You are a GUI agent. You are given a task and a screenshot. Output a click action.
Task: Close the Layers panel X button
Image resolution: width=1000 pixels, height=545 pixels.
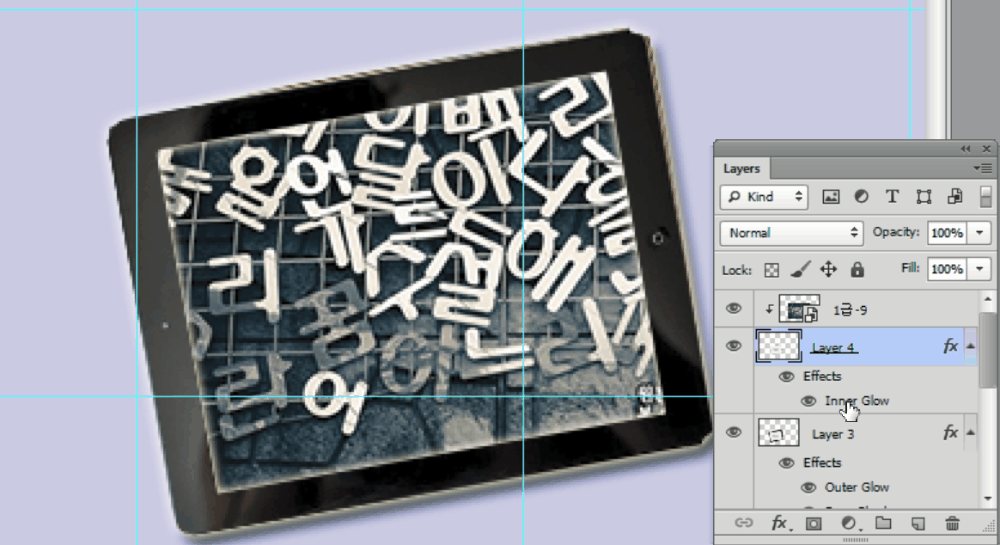pos(987,149)
